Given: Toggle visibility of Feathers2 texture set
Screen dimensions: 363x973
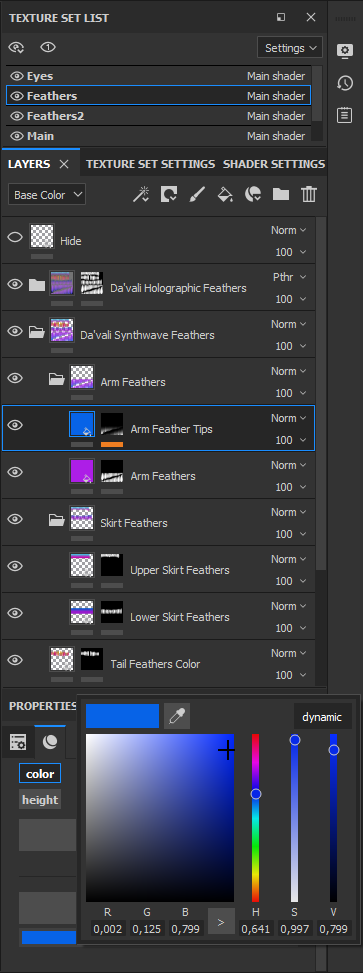Looking at the screenshot, I should [x=17, y=116].
